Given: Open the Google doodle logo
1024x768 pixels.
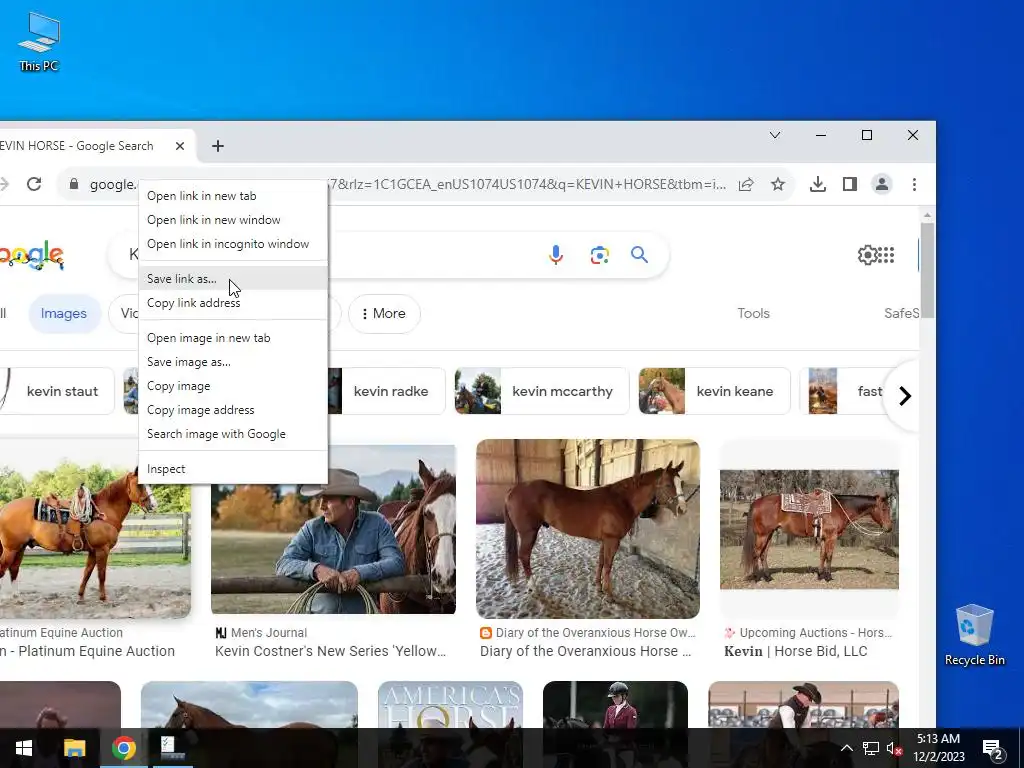Looking at the screenshot, I should pyautogui.click(x=32, y=255).
